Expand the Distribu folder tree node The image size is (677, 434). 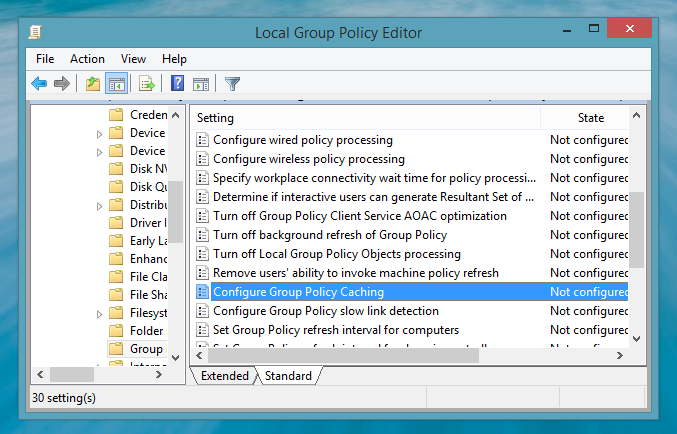99,206
